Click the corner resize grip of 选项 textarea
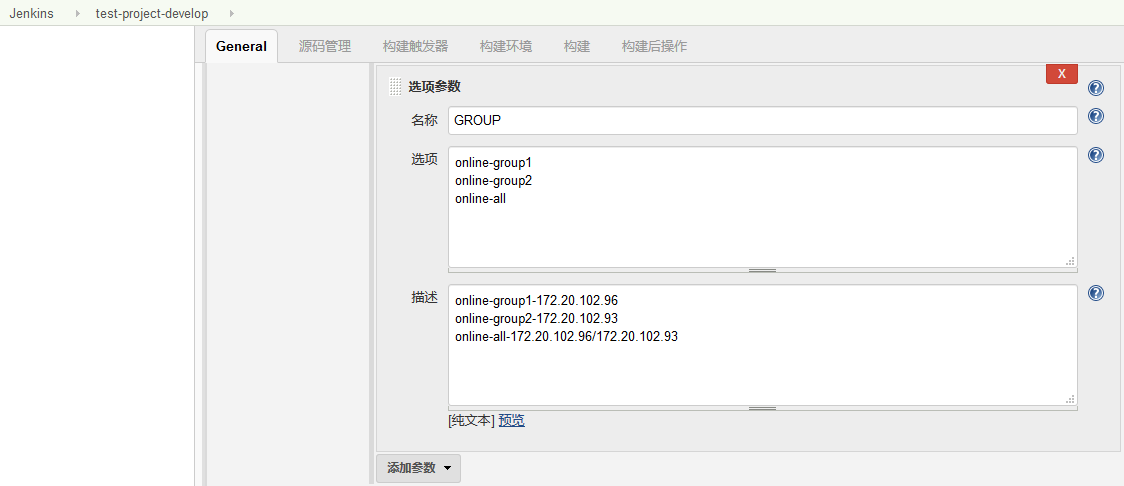This screenshot has width=1124, height=486. [1070, 260]
